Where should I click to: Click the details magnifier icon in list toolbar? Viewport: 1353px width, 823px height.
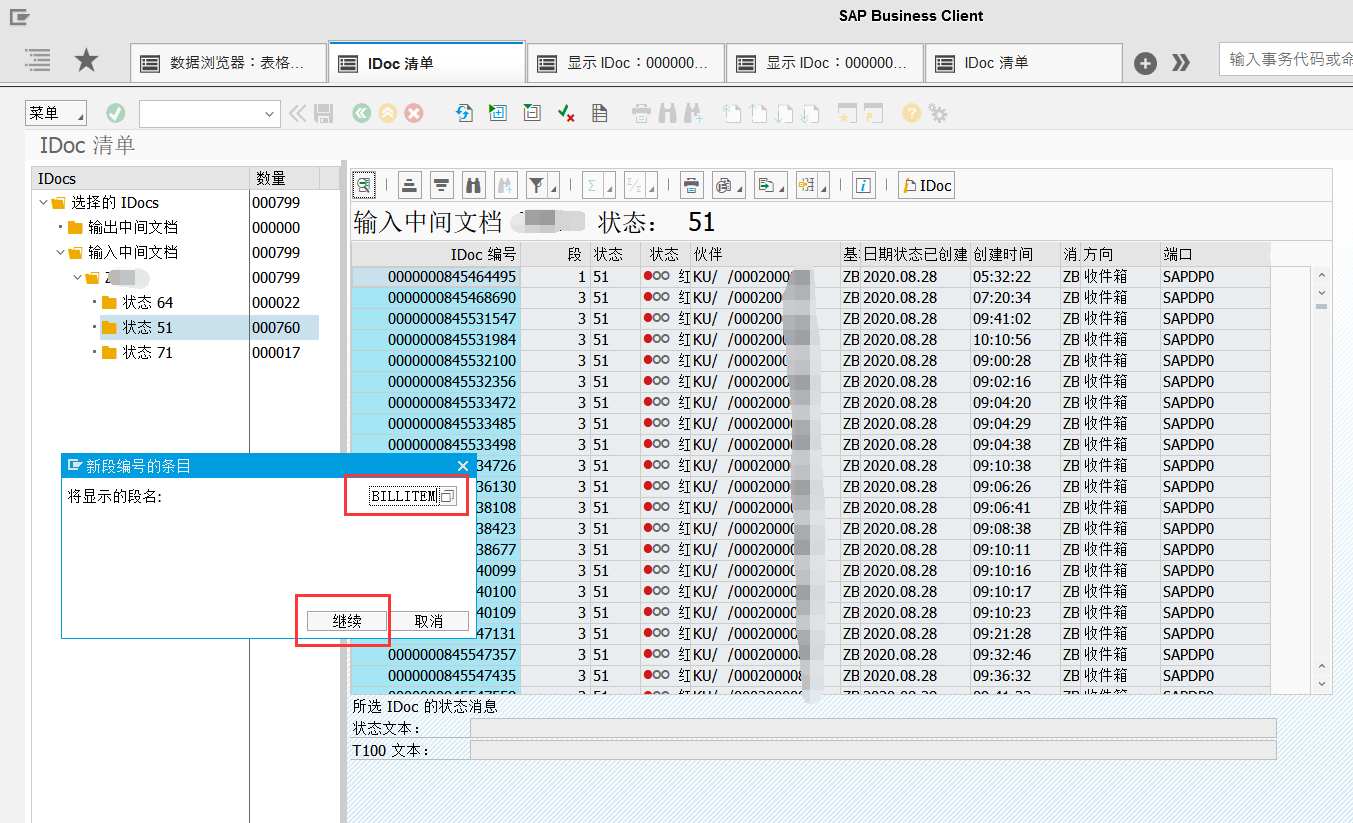pyautogui.click(x=364, y=185)
